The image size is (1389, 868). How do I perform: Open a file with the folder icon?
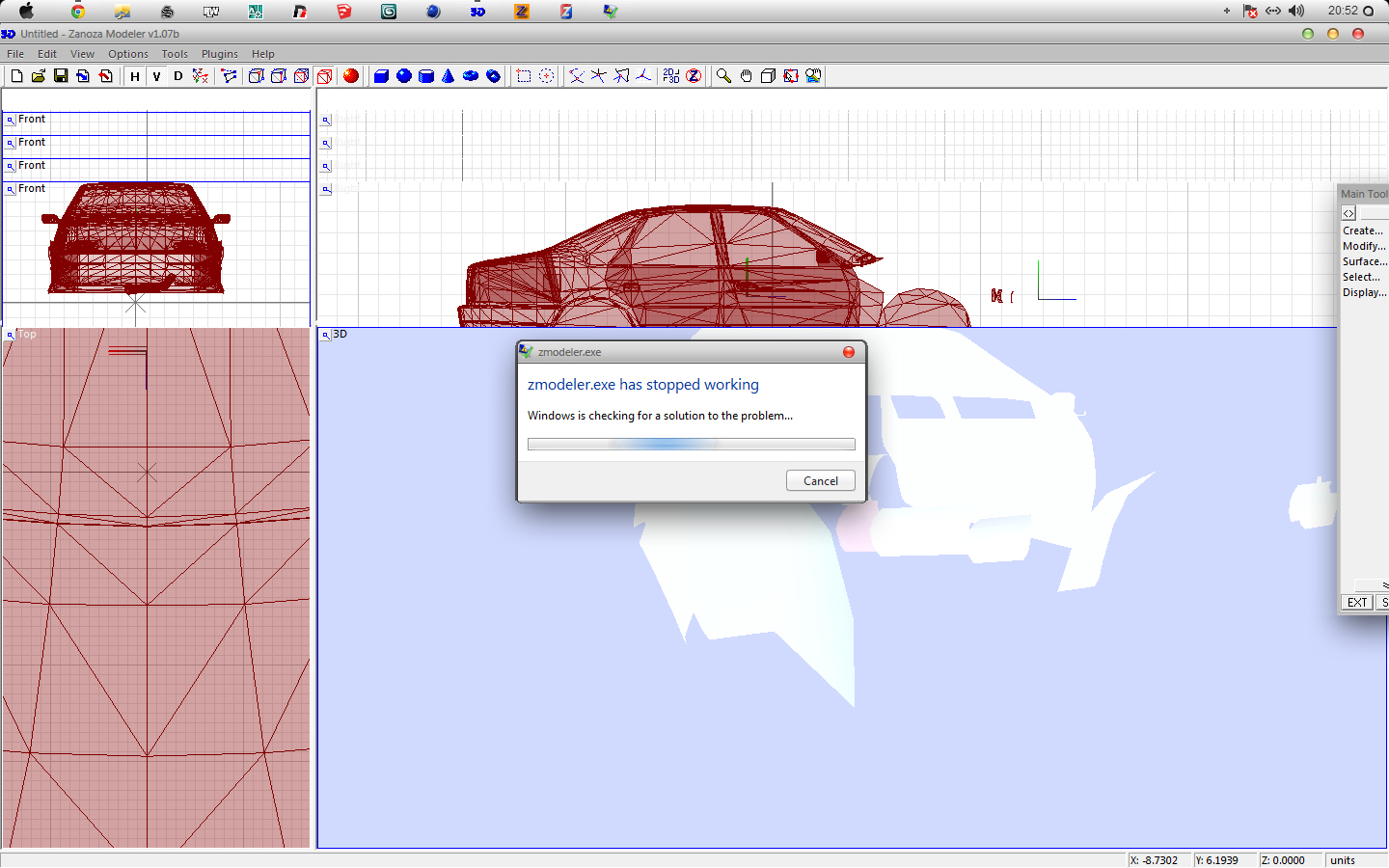click(x=39, y=76)
